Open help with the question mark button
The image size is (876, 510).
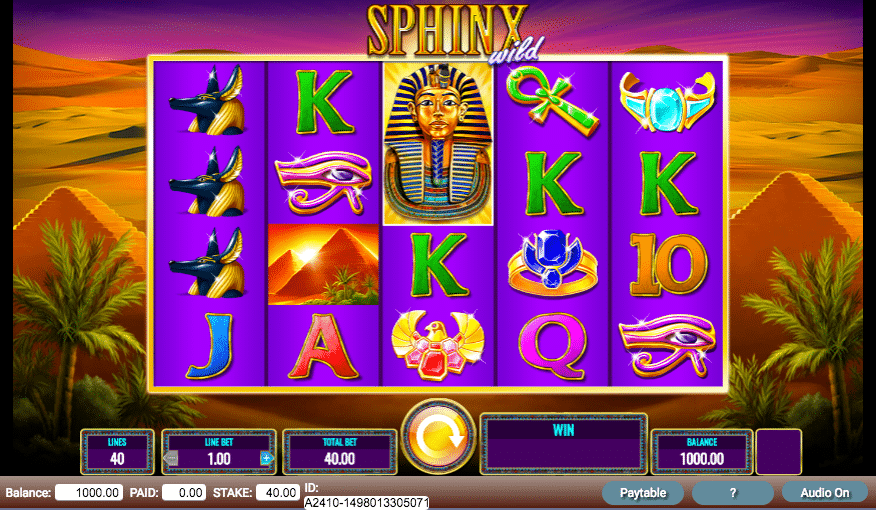732,493
